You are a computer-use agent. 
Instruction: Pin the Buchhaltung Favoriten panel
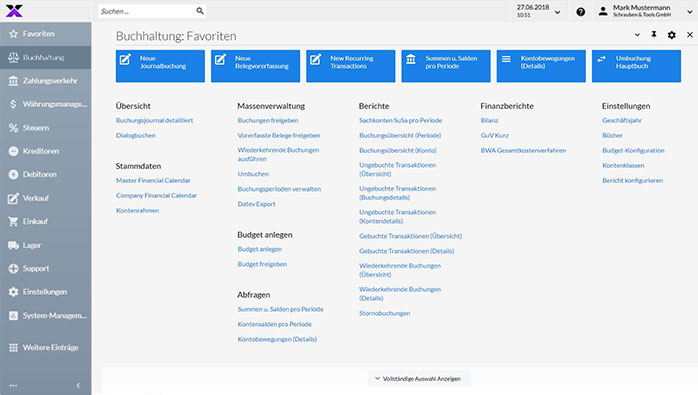point(654,35)
